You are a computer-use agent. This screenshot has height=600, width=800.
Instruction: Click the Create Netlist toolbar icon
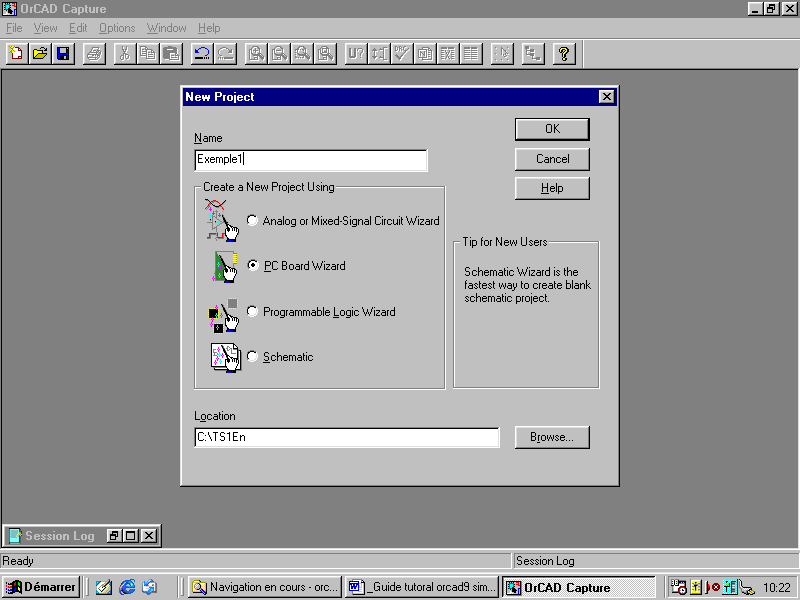coord(426,54)
